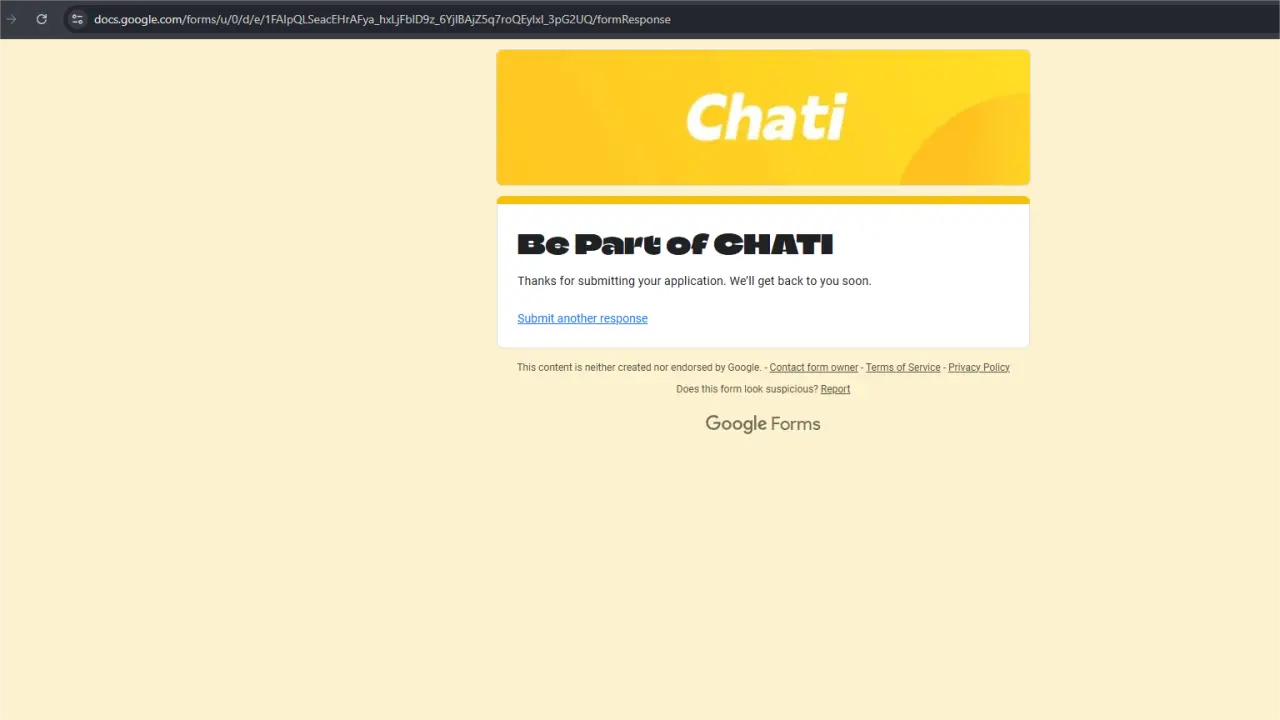This screenshot has height=720, width=1280.
Task: Report this form as suspicious
Action: click(x=835, y=389)
